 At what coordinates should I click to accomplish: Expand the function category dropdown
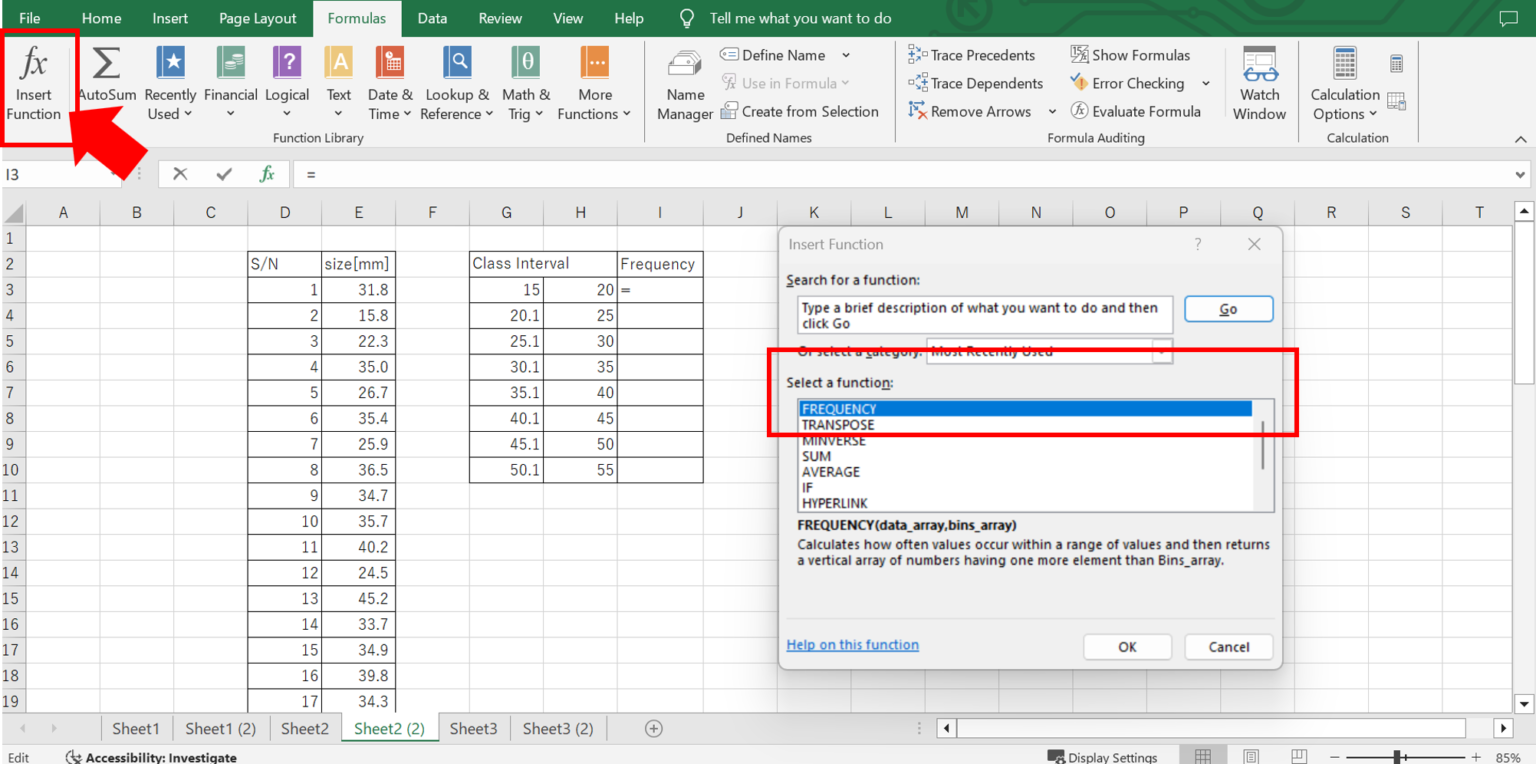(x=1161, y=351)
